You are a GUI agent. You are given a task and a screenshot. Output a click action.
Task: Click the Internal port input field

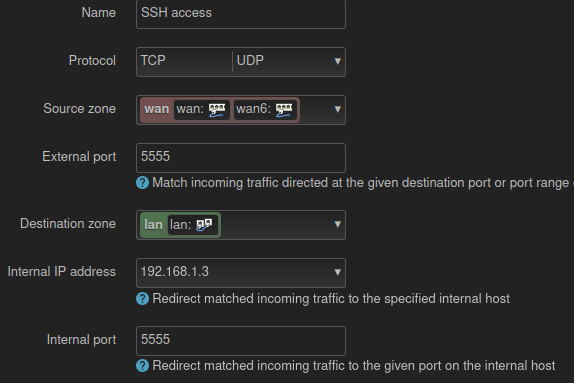click(241, 341)
